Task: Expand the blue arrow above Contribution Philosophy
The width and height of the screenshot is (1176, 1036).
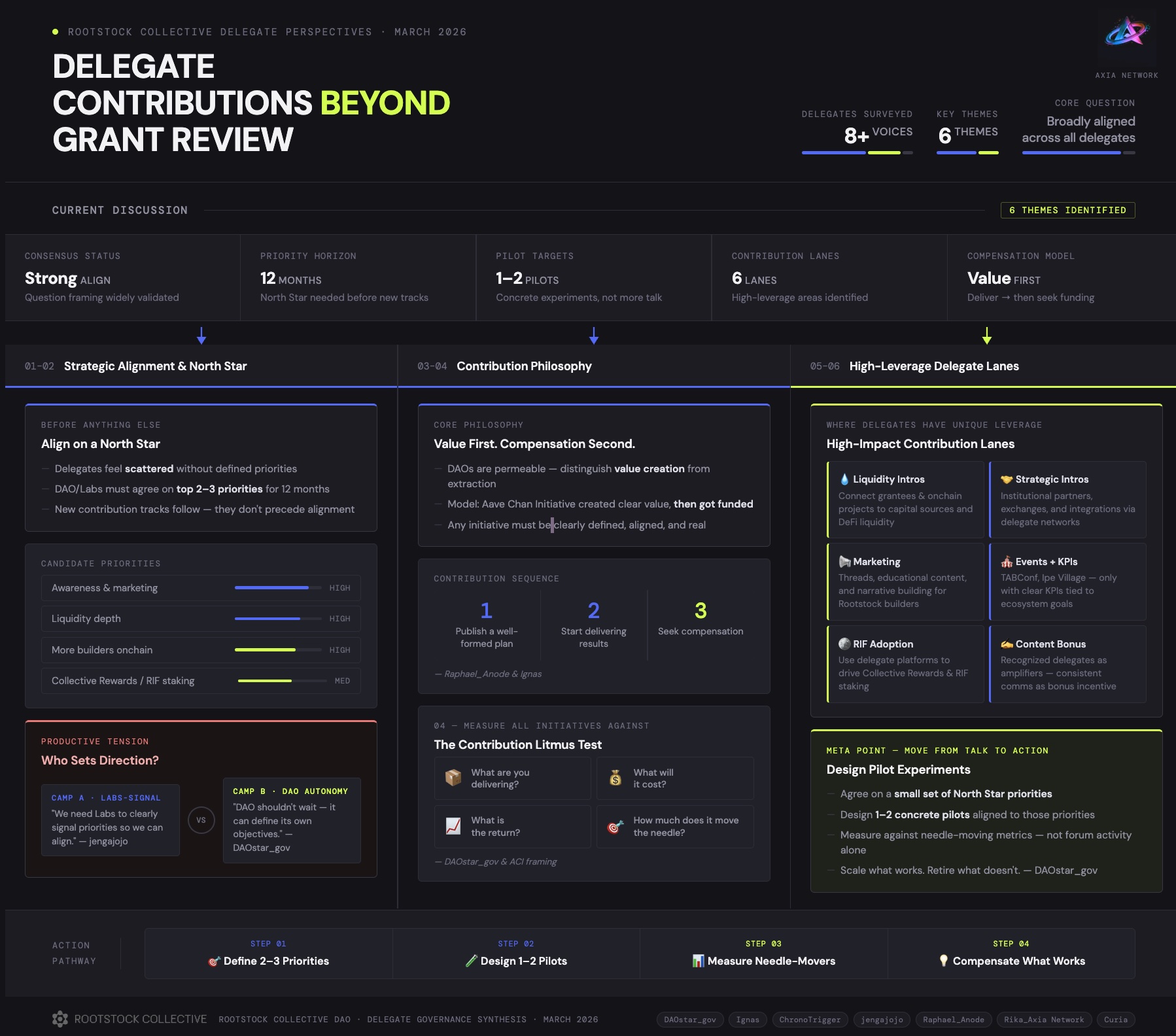Action: click(593, 337)
